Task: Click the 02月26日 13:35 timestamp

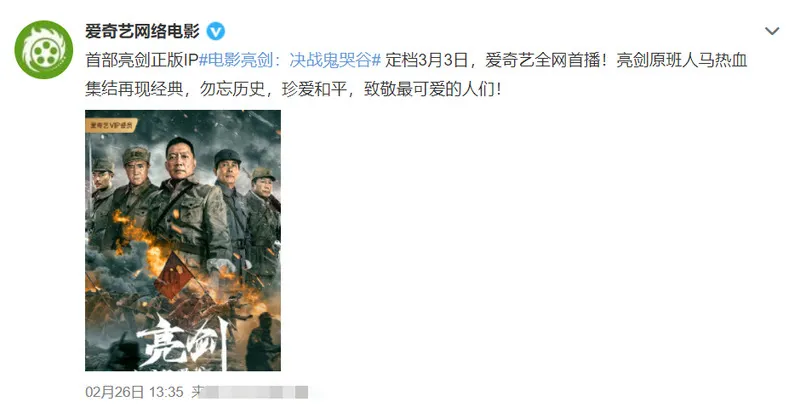Action: (134, 392)
